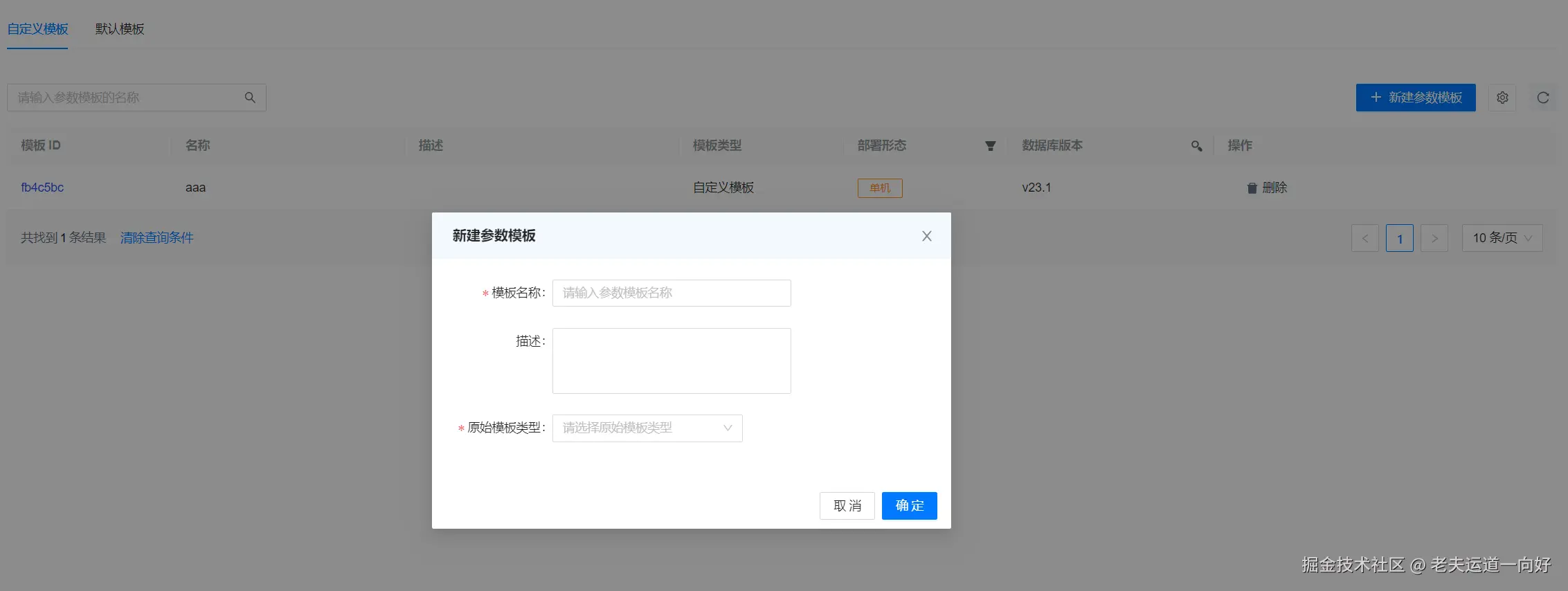
Task: Click 共找到 1 条结果 text
Action: [63, 237]
